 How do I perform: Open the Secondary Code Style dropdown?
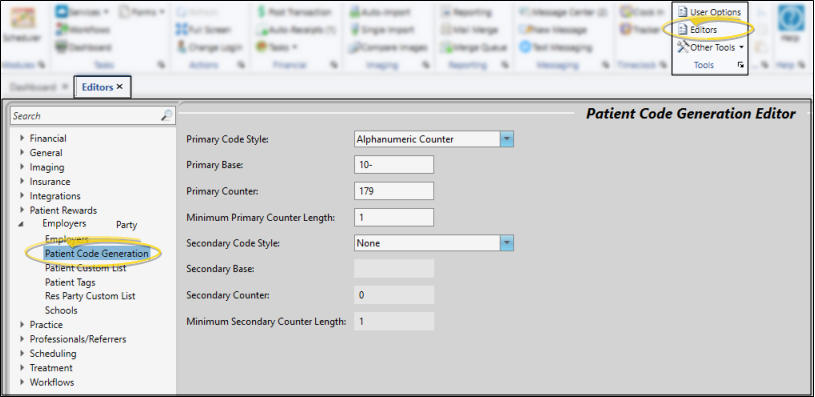(507, 243)
